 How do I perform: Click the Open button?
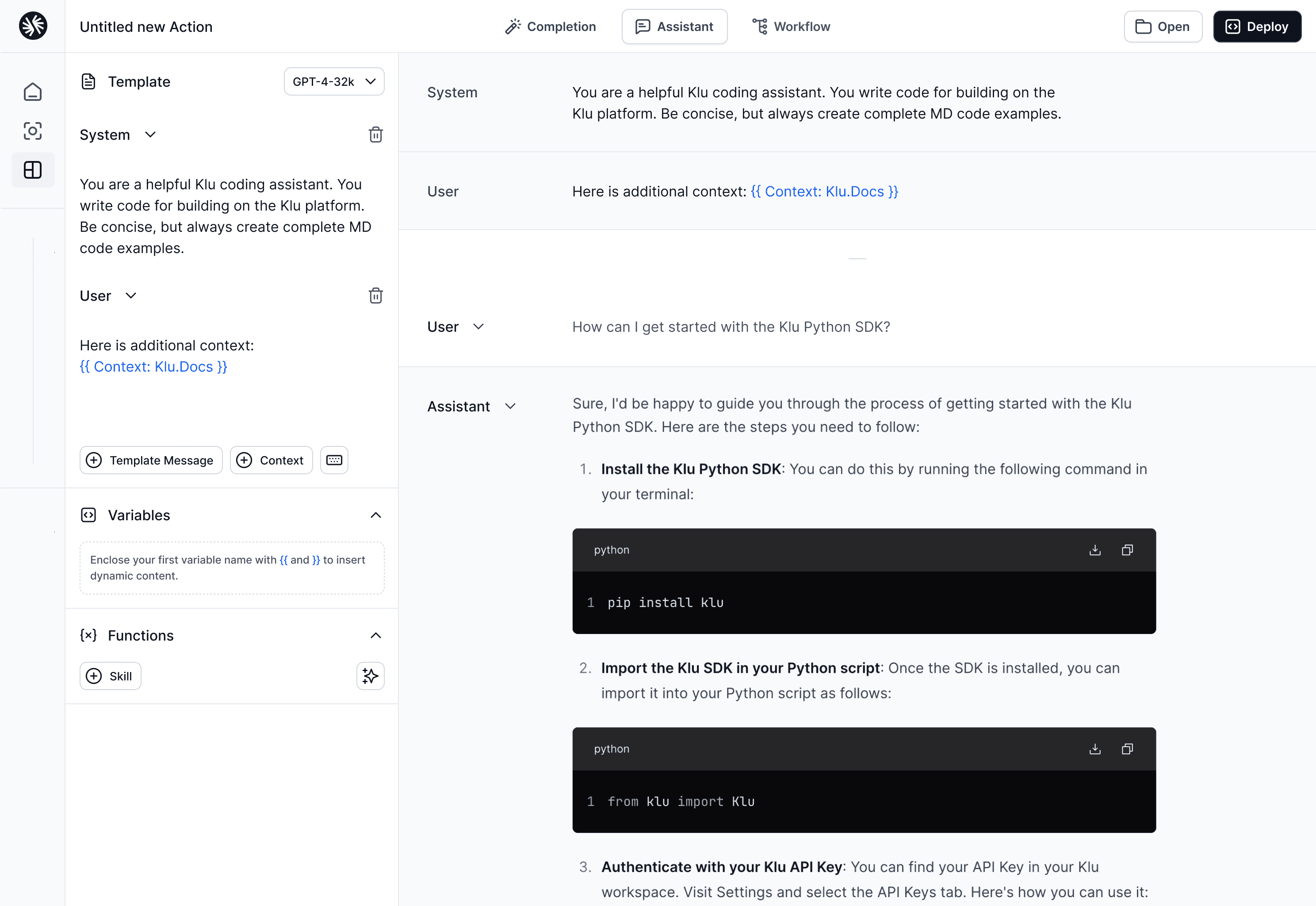(1162, 26)
